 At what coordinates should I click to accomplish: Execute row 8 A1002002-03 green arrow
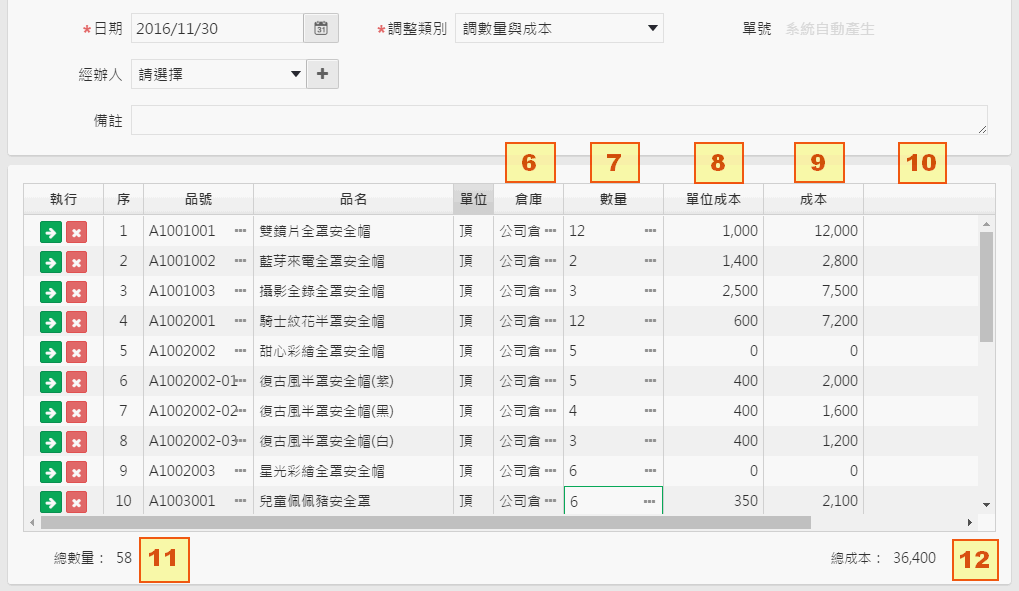tap(51, 442)
